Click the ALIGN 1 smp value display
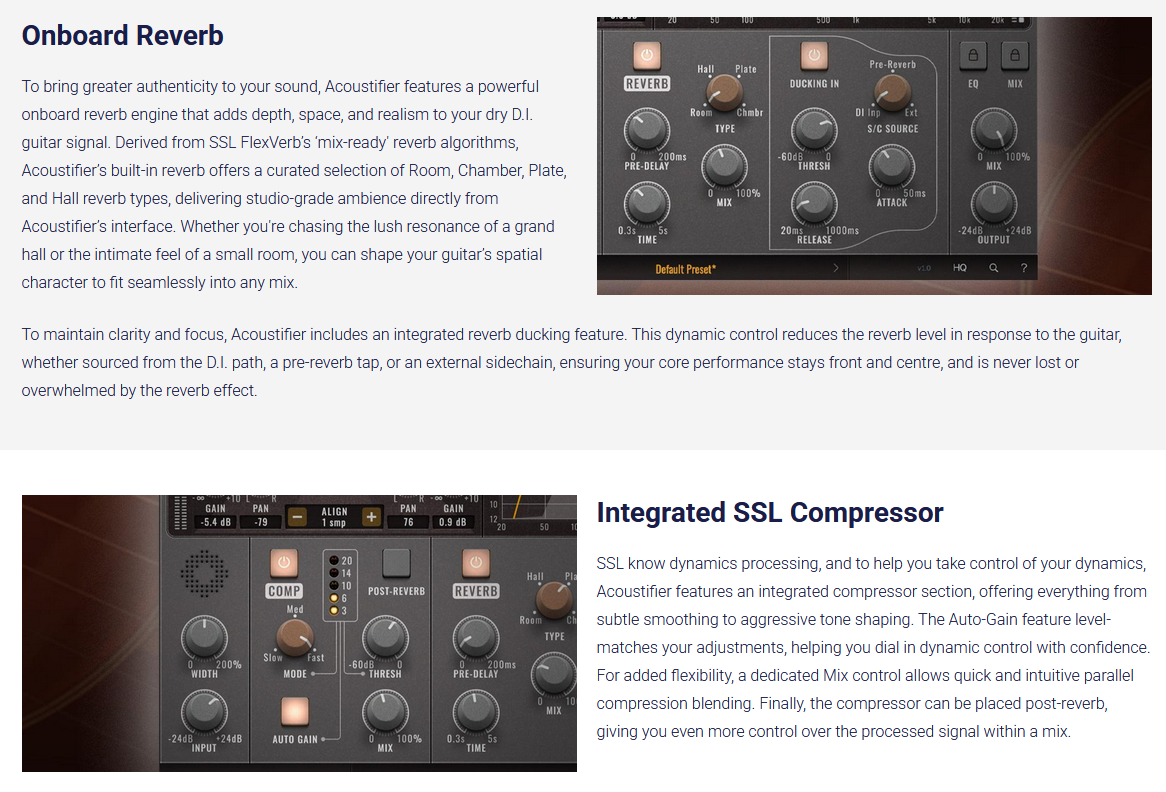Image resolution: width=1166 pixels, height=792 pixels. point(334,523)
